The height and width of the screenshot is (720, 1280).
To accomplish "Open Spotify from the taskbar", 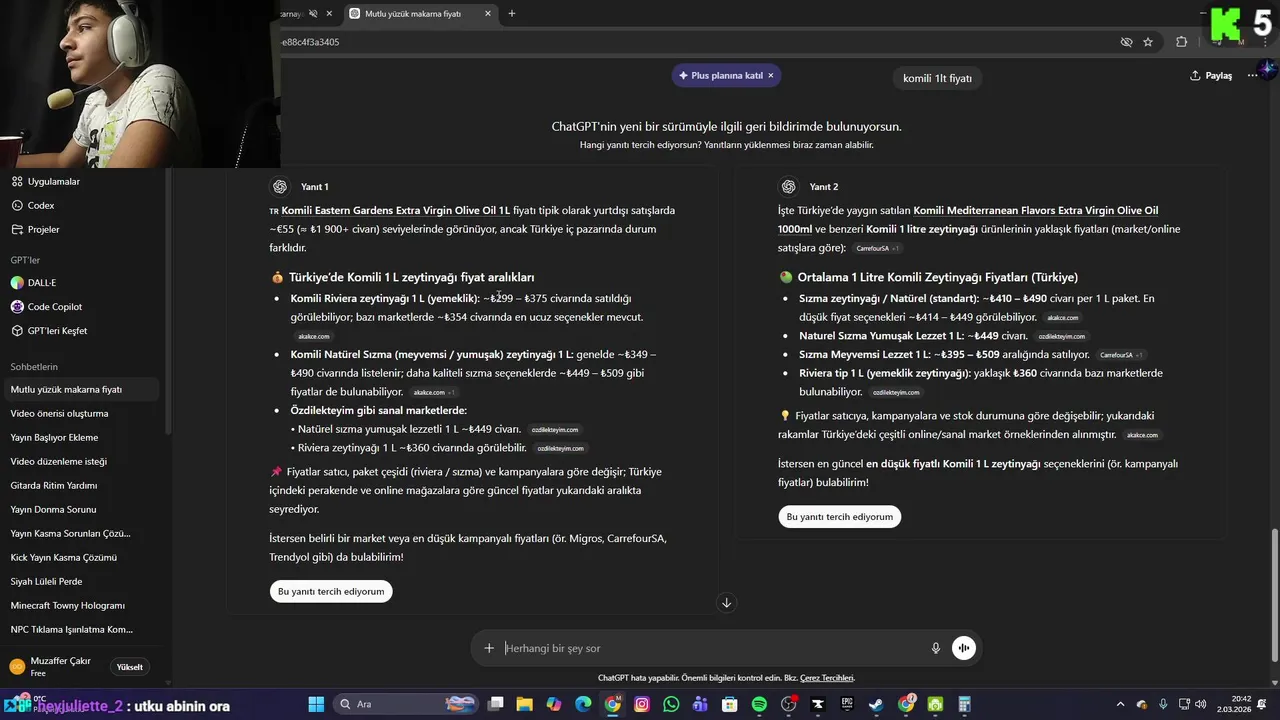I will 759,704.
